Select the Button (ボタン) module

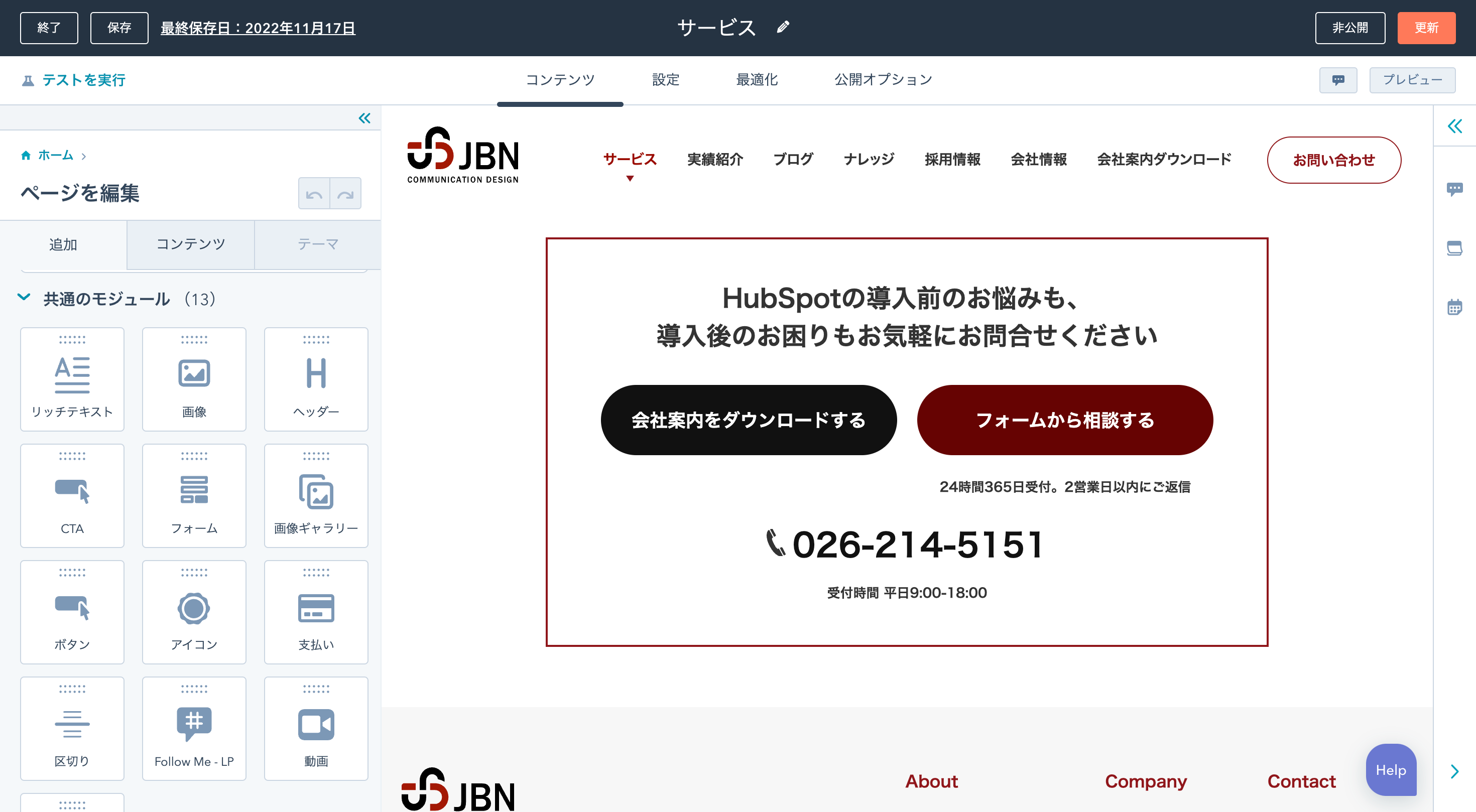point(72,612)
